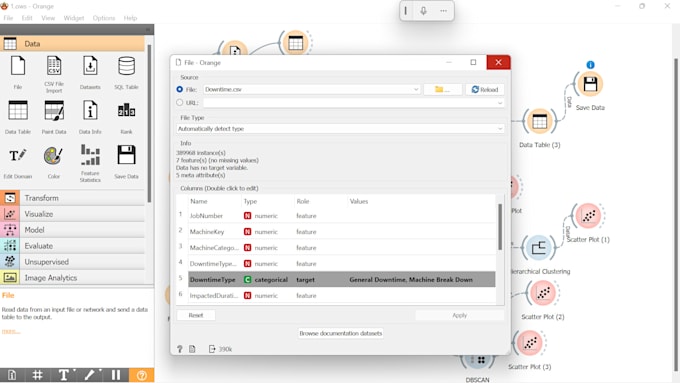Viewport: 680px width, 383px height.
Task: Select the JobNumber column row
Action: click(x=342, y=216)
